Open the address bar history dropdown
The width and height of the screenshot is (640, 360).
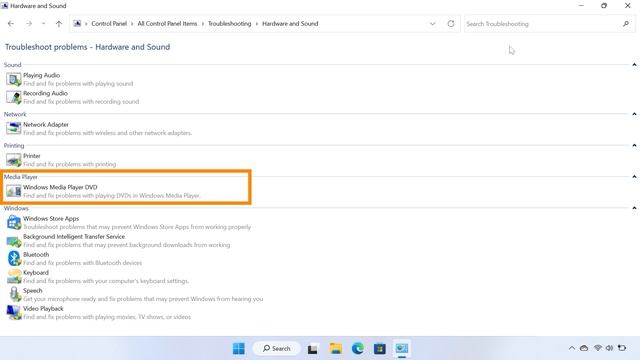[x=432, y=24]
